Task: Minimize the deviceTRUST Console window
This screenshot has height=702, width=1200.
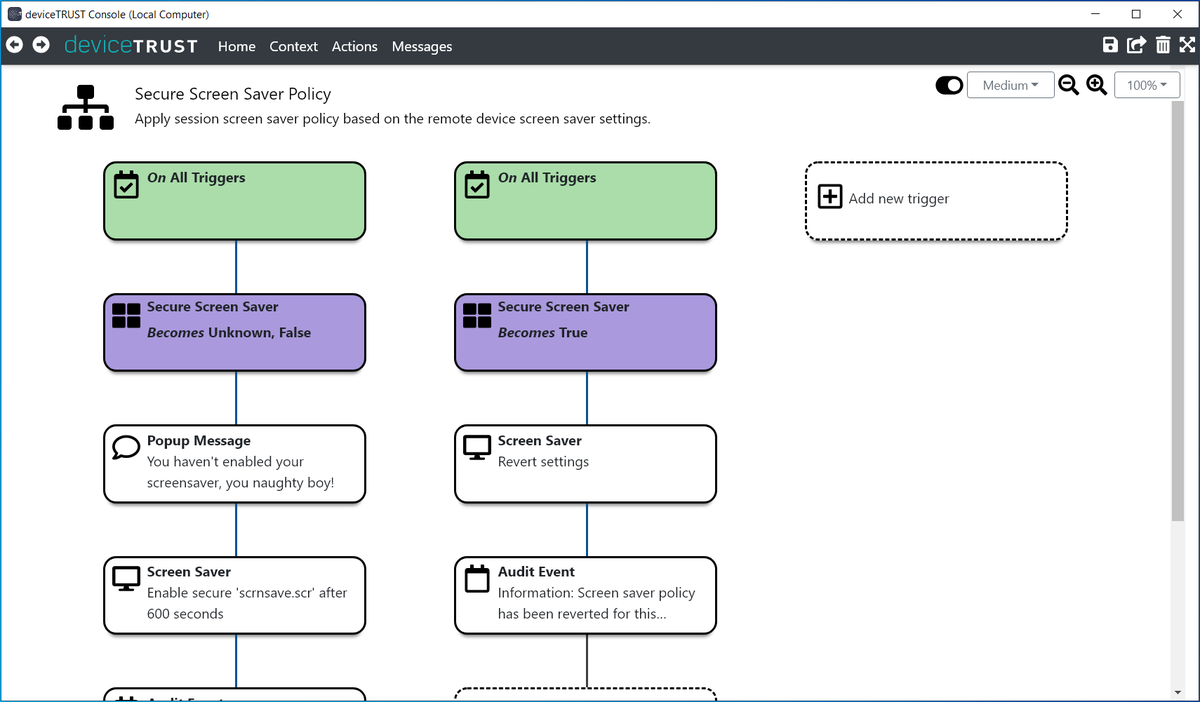Action: tap(1094, 14)
